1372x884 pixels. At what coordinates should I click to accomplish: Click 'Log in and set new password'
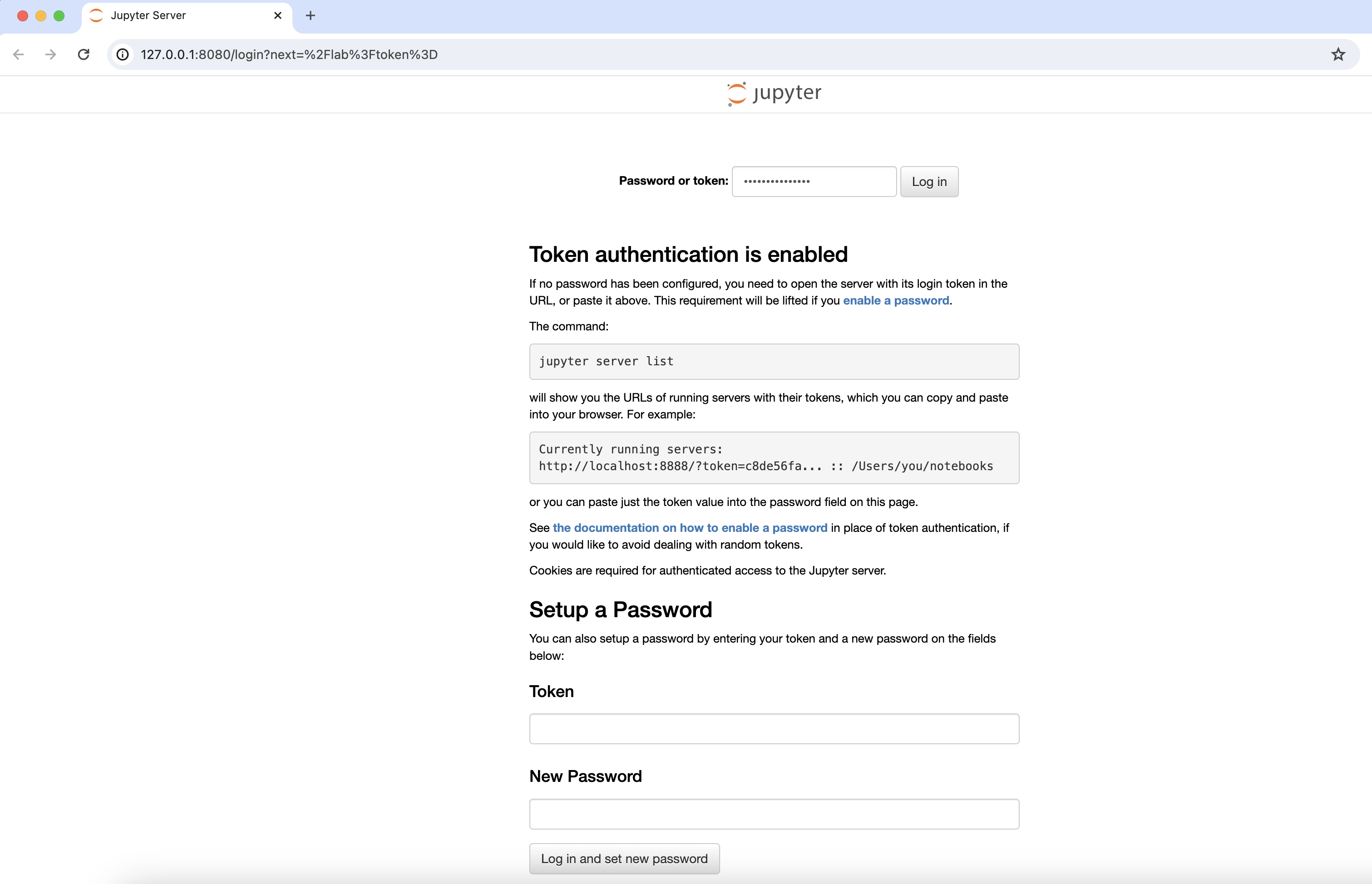(624, 859)
